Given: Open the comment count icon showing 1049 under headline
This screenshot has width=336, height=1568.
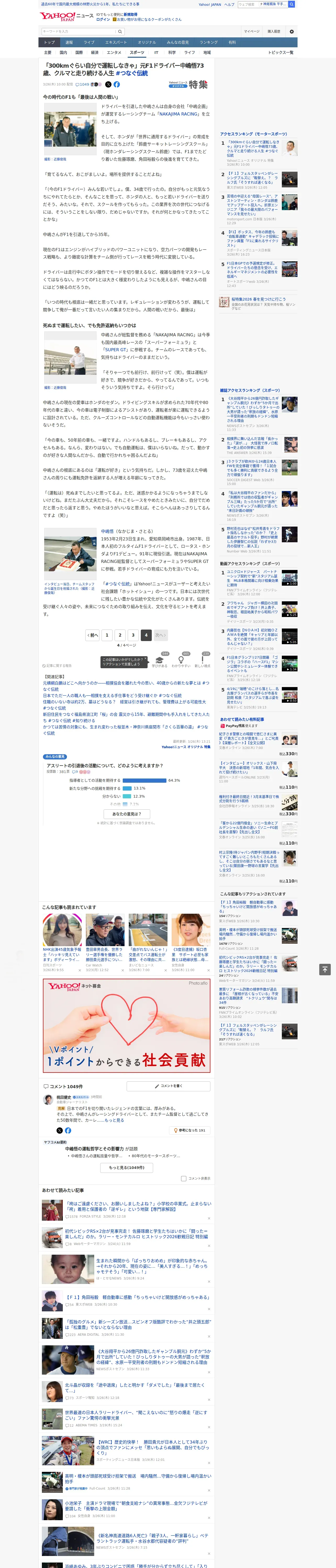Looking at the screenshot, I should [x=82, y=85].
